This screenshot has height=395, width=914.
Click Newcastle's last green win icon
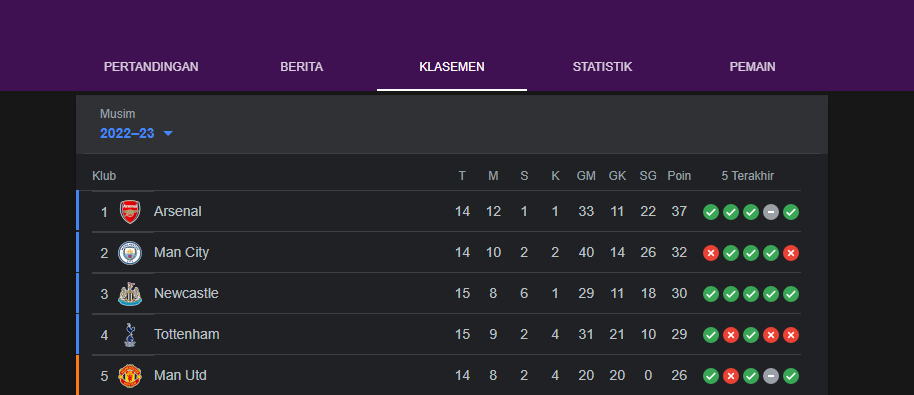coord(791,294)
